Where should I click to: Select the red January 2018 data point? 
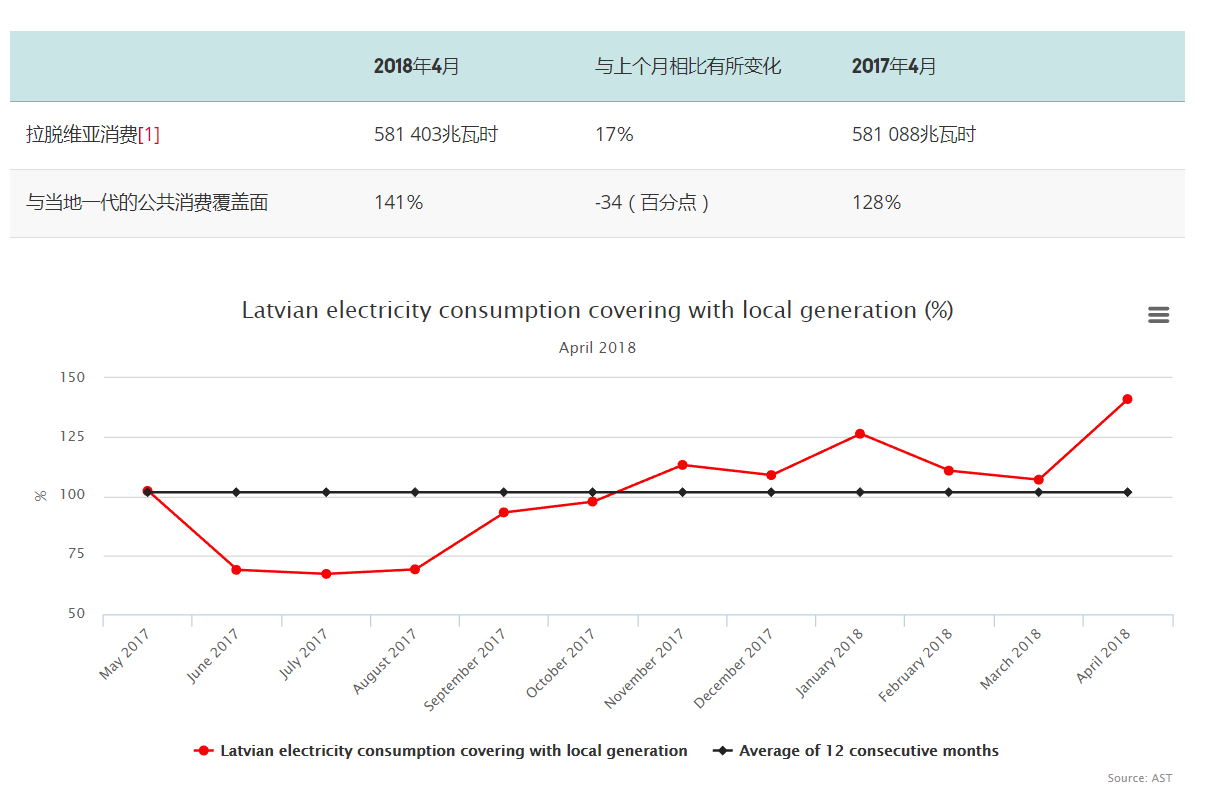tap(860, 434)
